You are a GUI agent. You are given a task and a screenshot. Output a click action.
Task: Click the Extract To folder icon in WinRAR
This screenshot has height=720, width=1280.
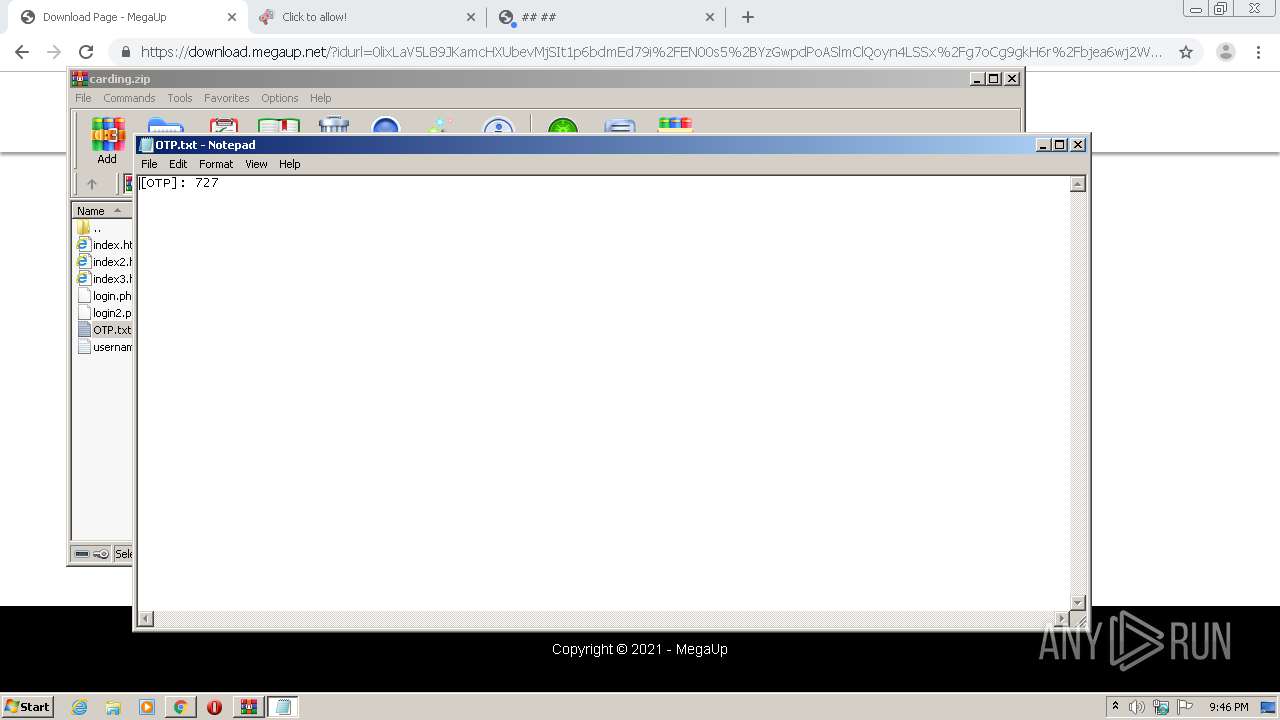coord(165,126)
